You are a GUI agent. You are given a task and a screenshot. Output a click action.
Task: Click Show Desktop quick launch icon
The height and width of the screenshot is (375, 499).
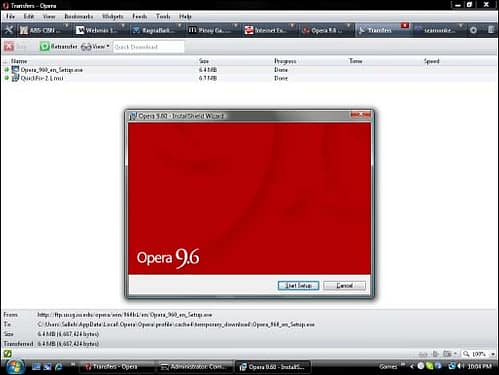(x=36, y=367)
